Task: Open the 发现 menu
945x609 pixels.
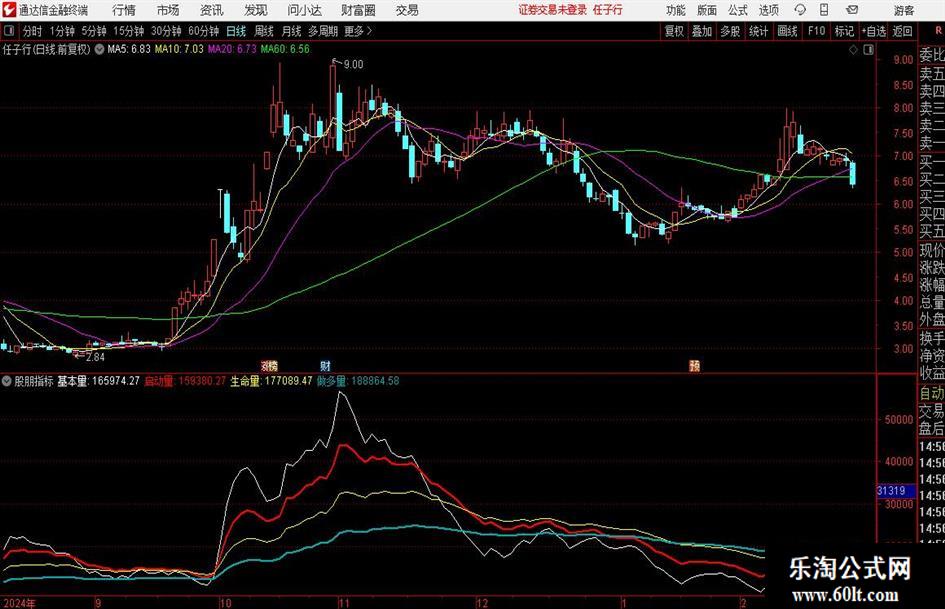Action: click(256, 10)
